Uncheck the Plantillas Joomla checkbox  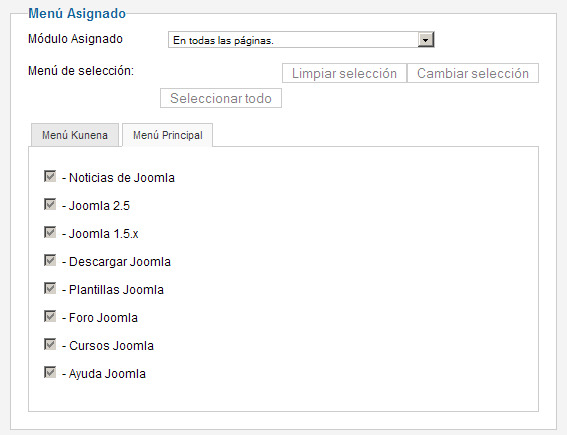(50, 288)
